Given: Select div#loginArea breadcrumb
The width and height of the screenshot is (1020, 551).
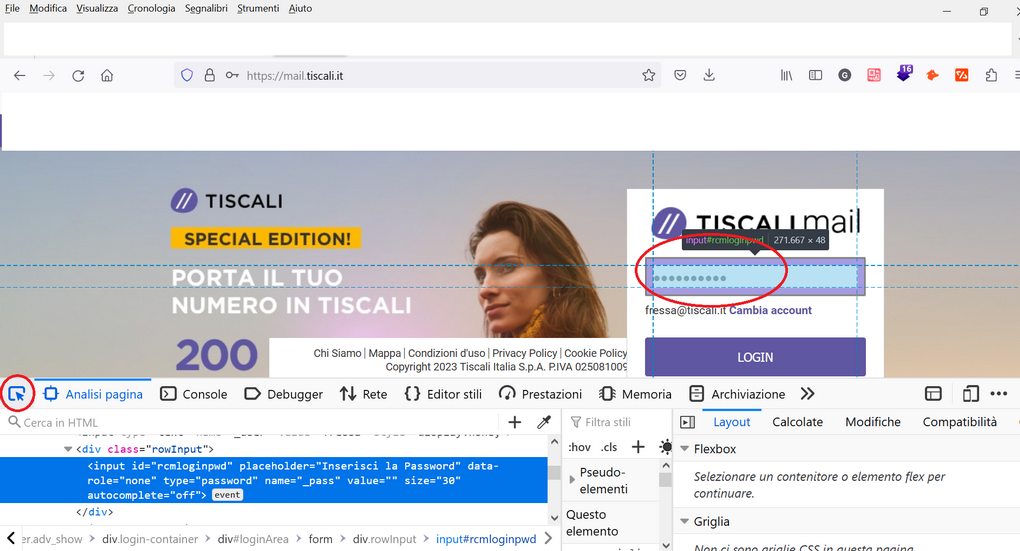Looking at the screenshot, I should (x=253, y=539).
